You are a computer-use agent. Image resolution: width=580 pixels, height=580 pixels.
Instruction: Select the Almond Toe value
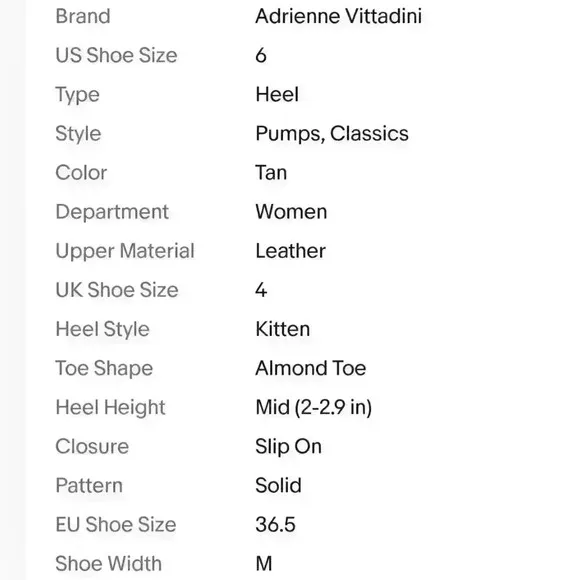(311, 368)
